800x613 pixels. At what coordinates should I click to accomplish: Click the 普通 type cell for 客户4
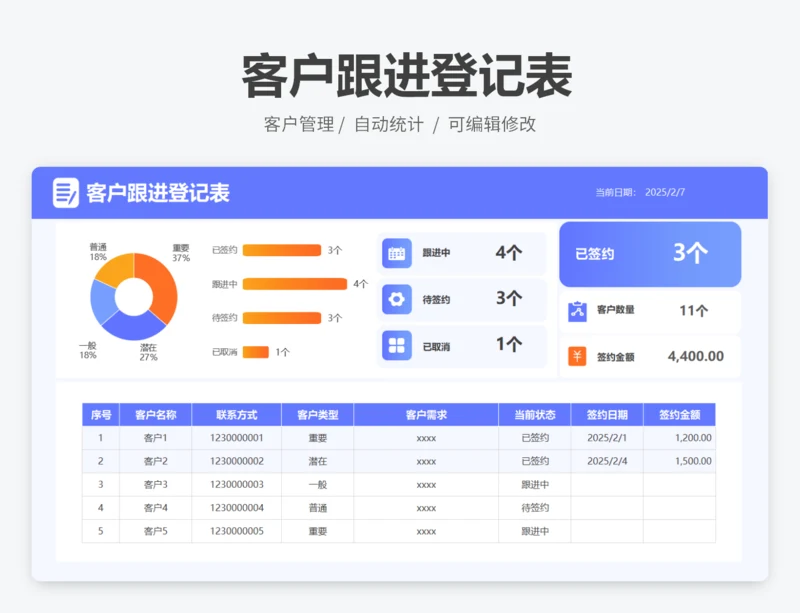pyautogui.click(x=317, y=508)
